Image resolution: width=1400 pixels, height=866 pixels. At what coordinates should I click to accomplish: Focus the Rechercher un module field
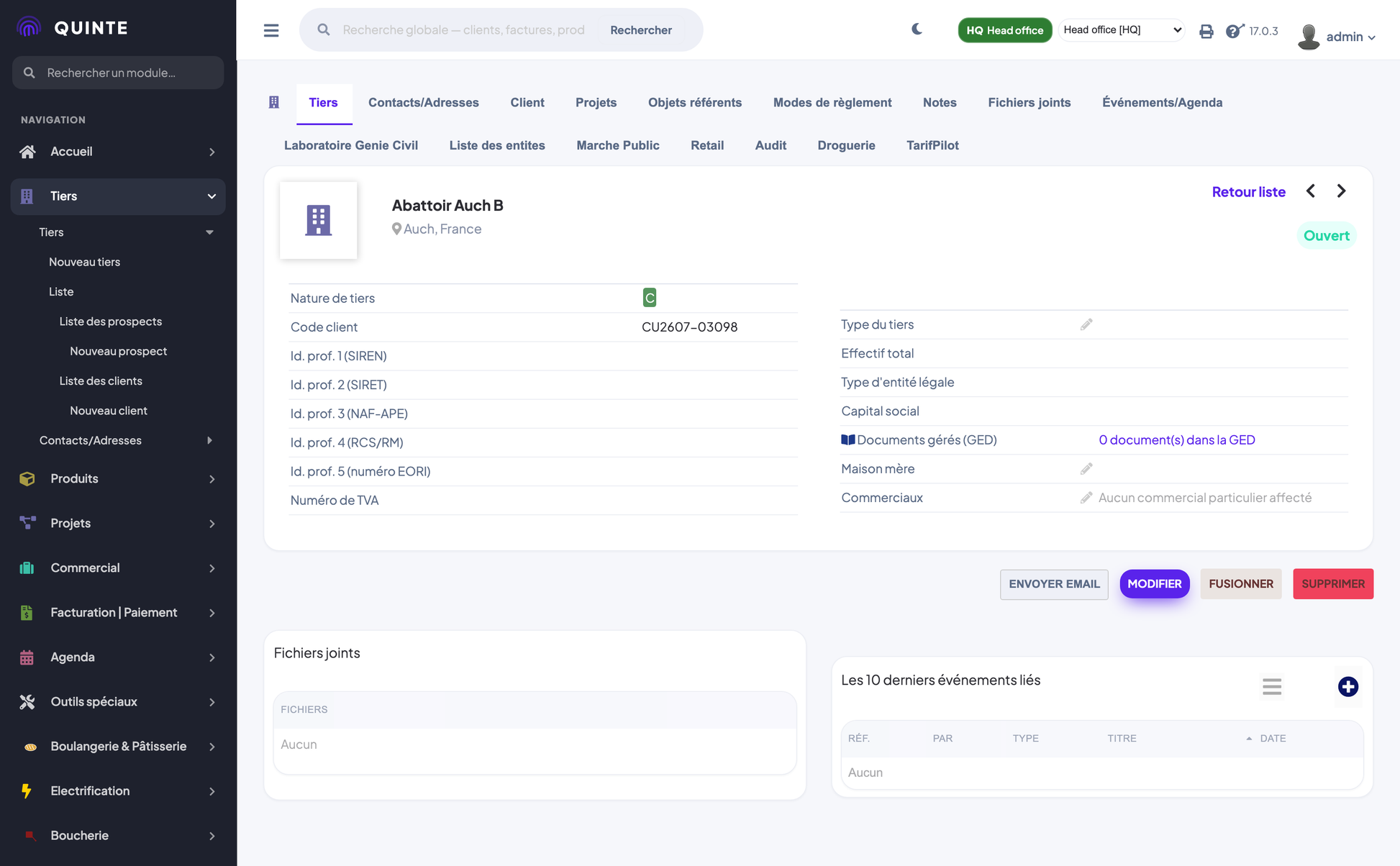[118, 73]
